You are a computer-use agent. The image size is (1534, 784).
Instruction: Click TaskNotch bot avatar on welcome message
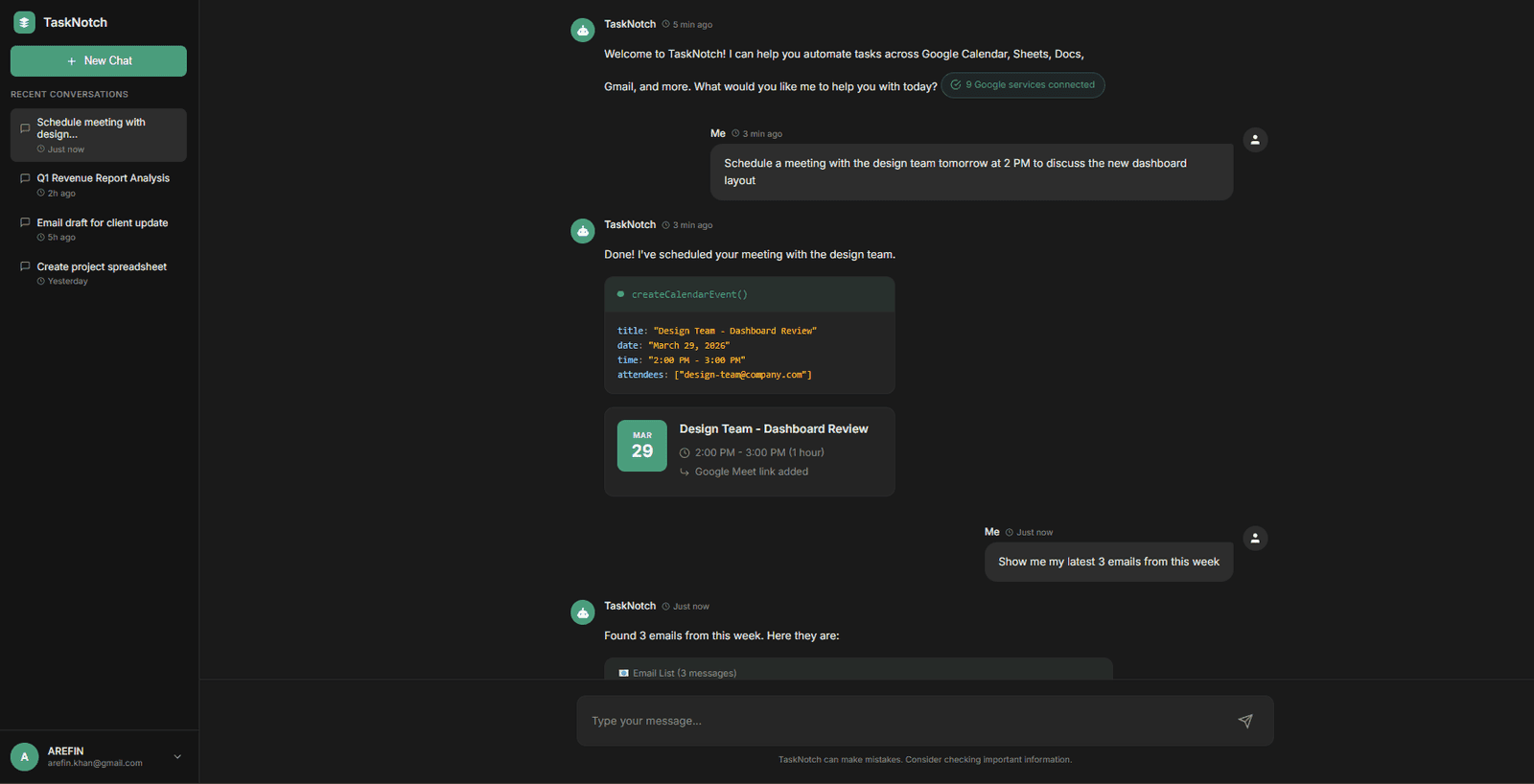pos(583,31)
